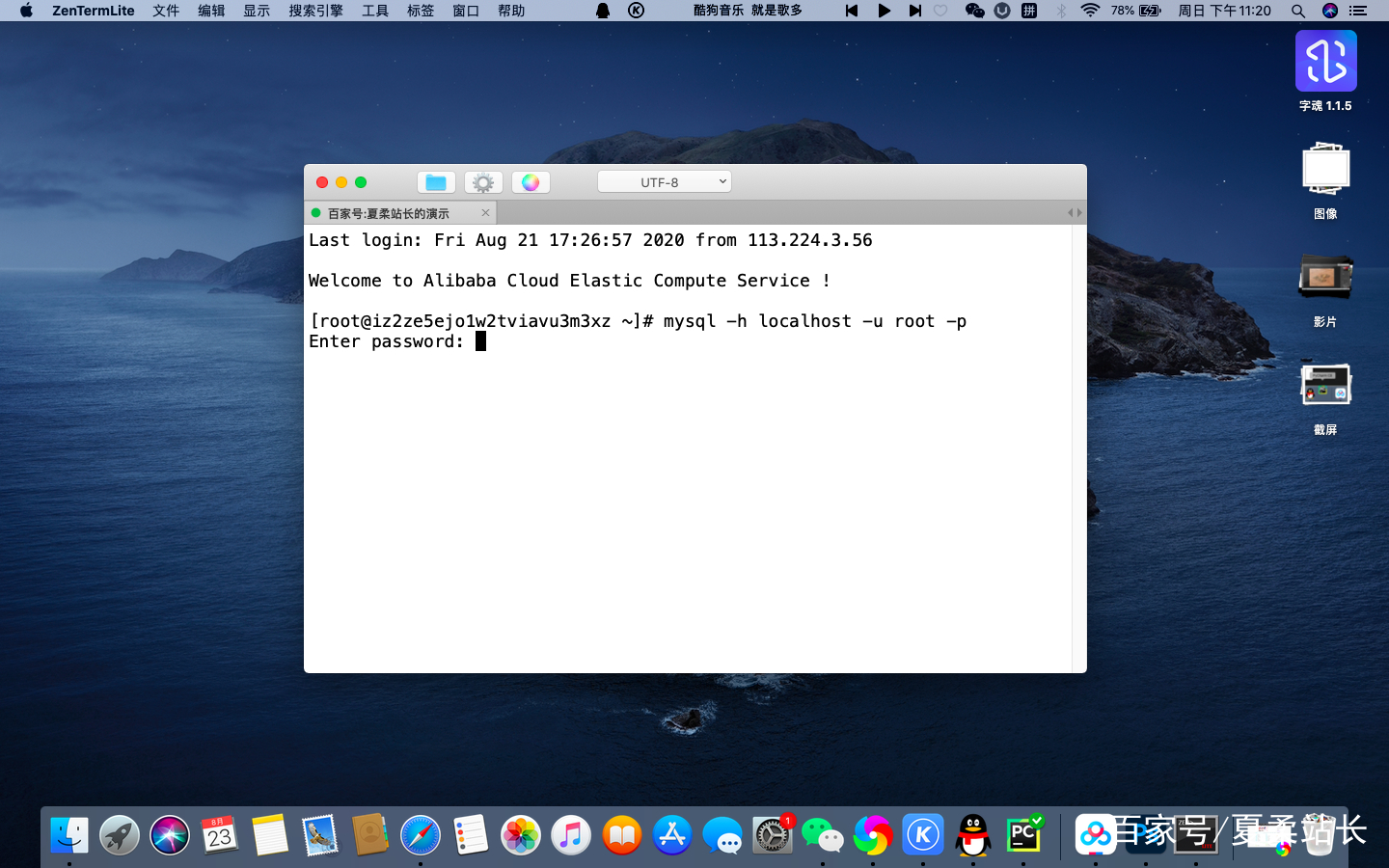Open the 编辑 menu
The image size is (1389, 868).
pyautogui.click(x=211, y=11)
